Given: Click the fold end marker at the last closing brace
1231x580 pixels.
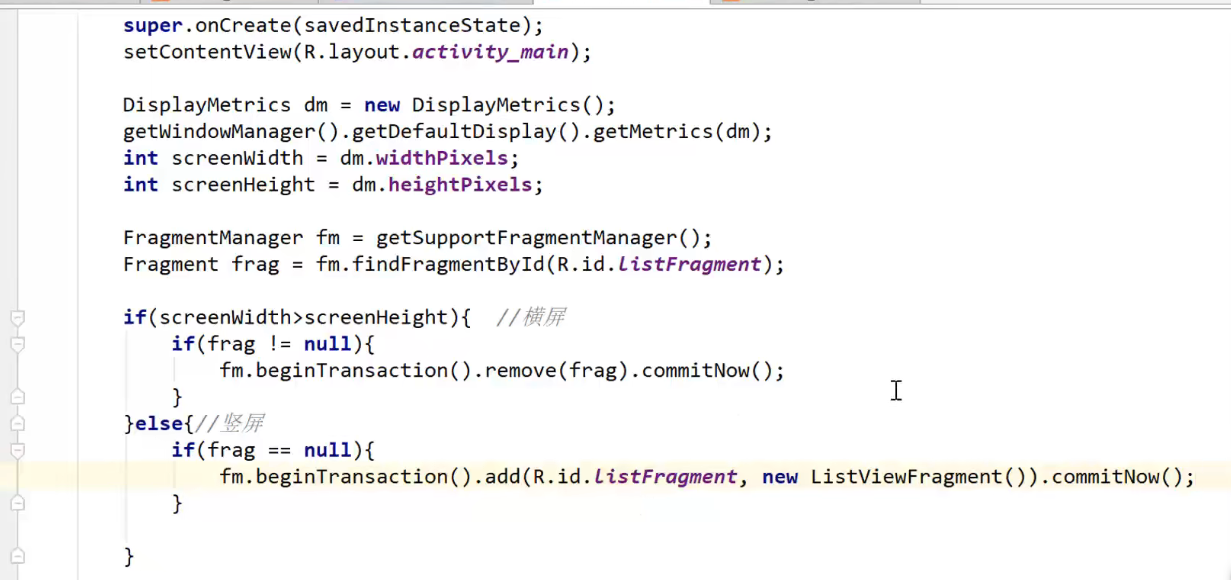Looking at the screenshot, I should pyautogui.click(x=17, y=556).
